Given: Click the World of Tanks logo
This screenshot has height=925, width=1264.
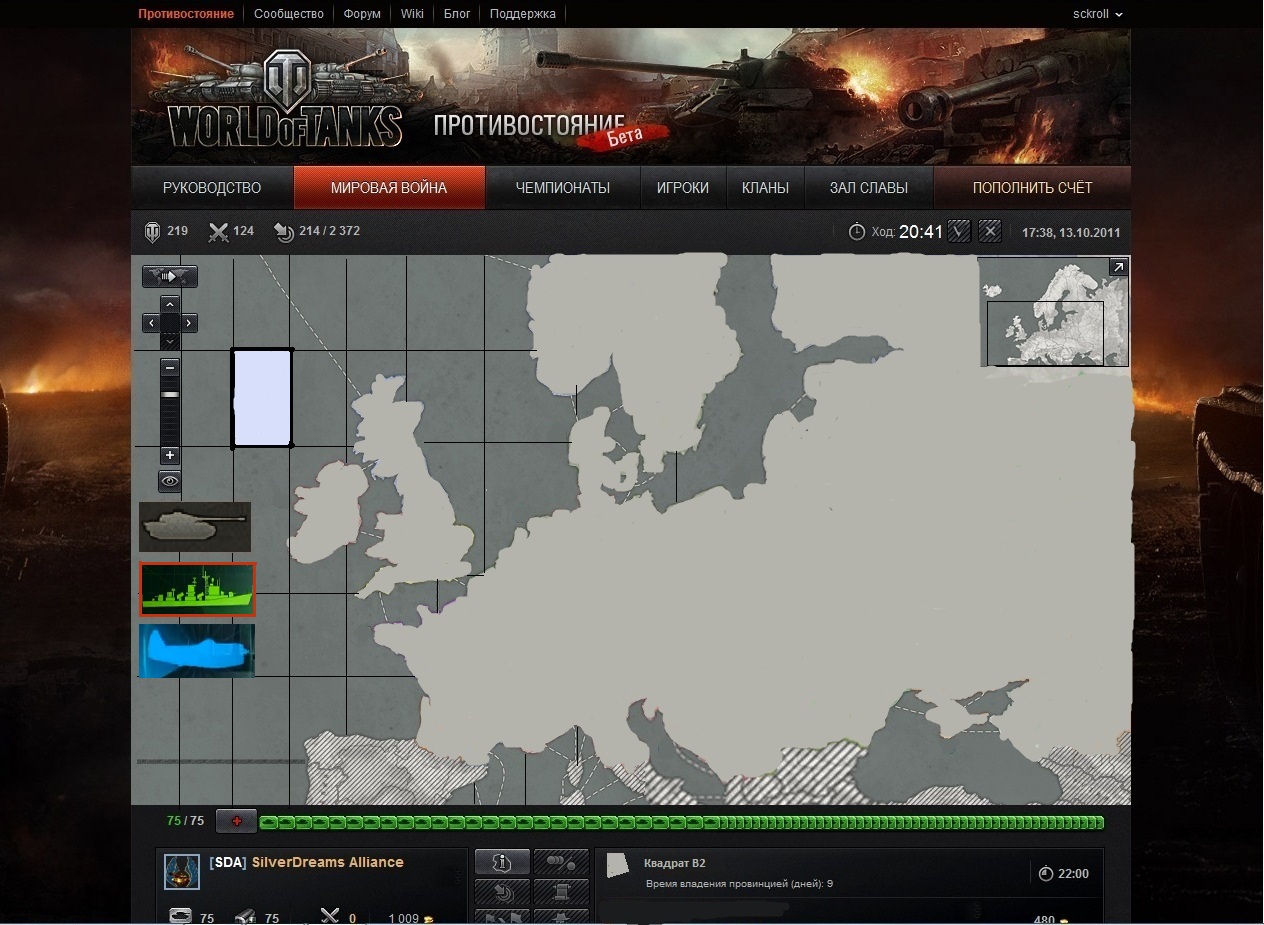Looking at the screenshot, I should click(x=285, y=100).
